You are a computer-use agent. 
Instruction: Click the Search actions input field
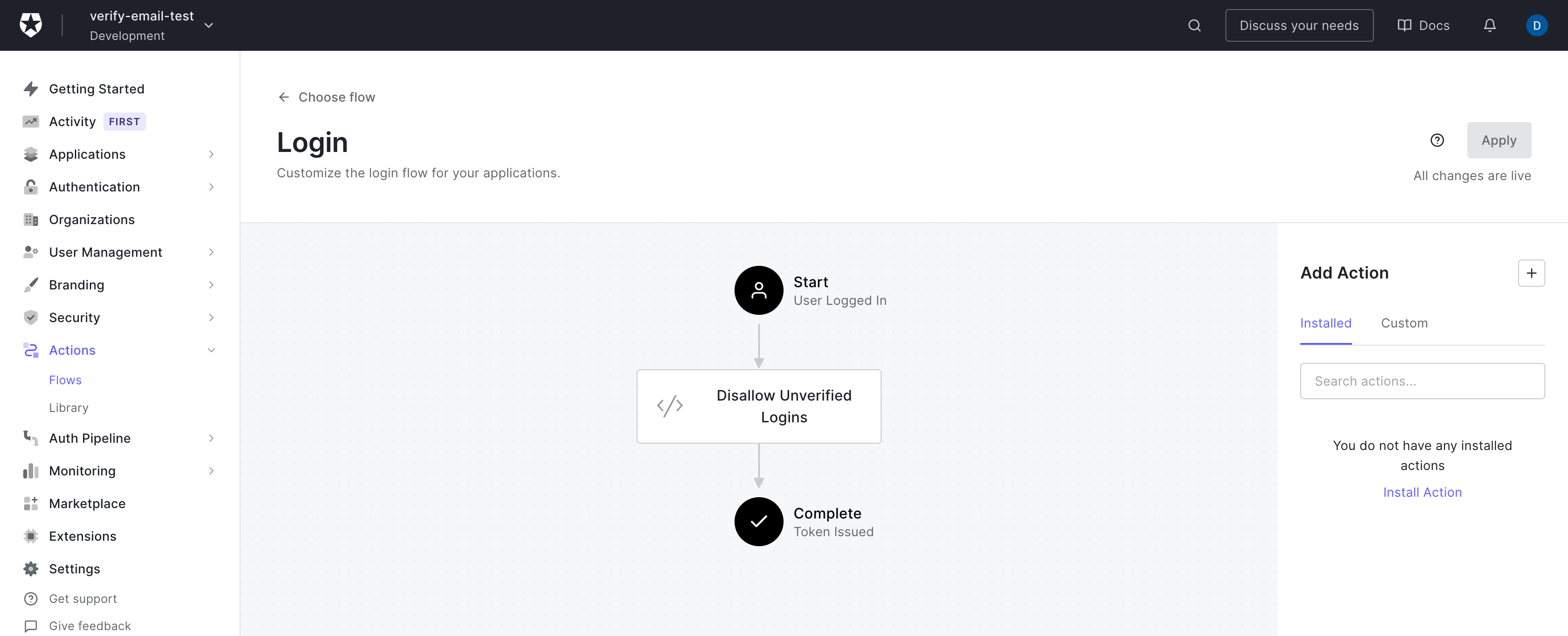pos(1422,380)
